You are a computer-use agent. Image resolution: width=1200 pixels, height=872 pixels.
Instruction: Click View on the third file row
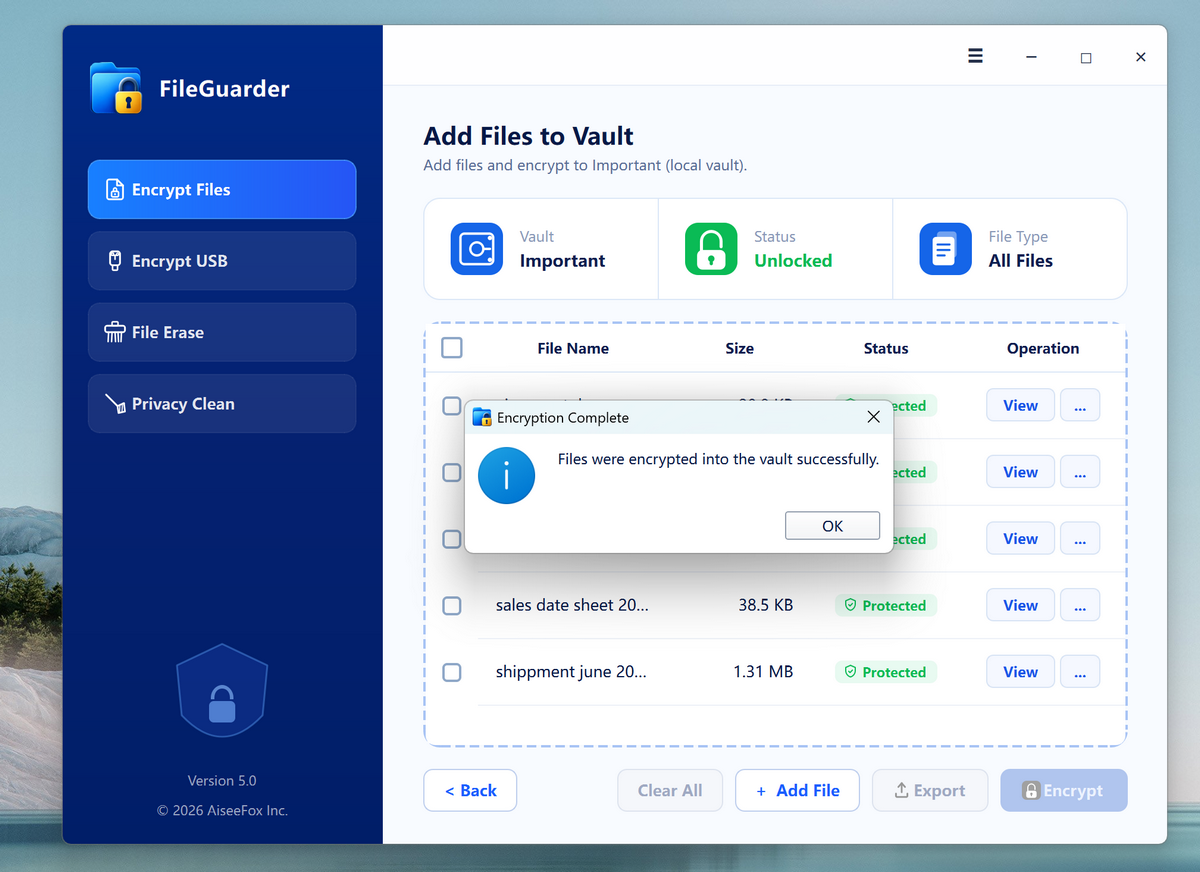tap(1020, 538)
